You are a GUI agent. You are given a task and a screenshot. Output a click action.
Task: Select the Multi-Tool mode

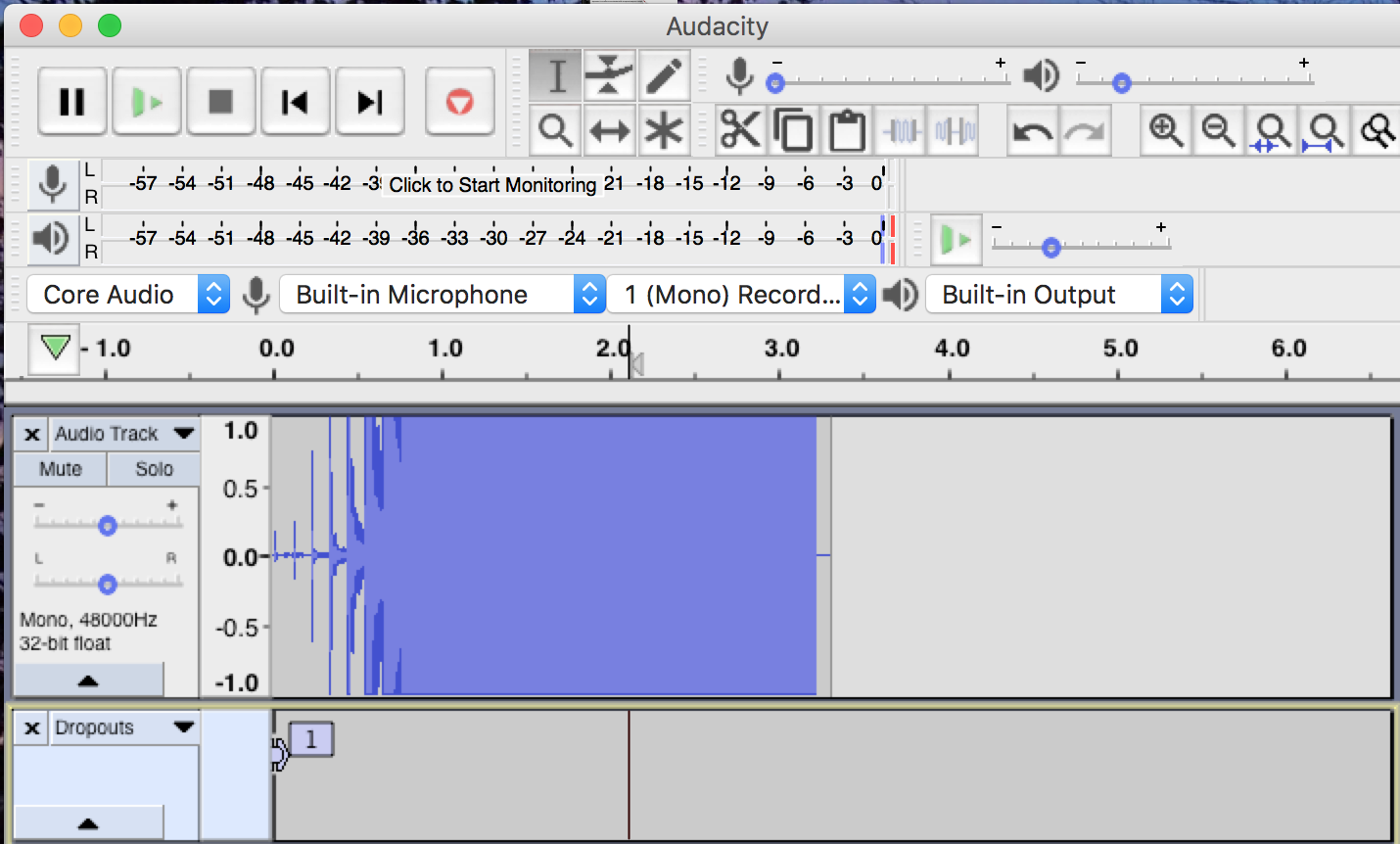664,129
